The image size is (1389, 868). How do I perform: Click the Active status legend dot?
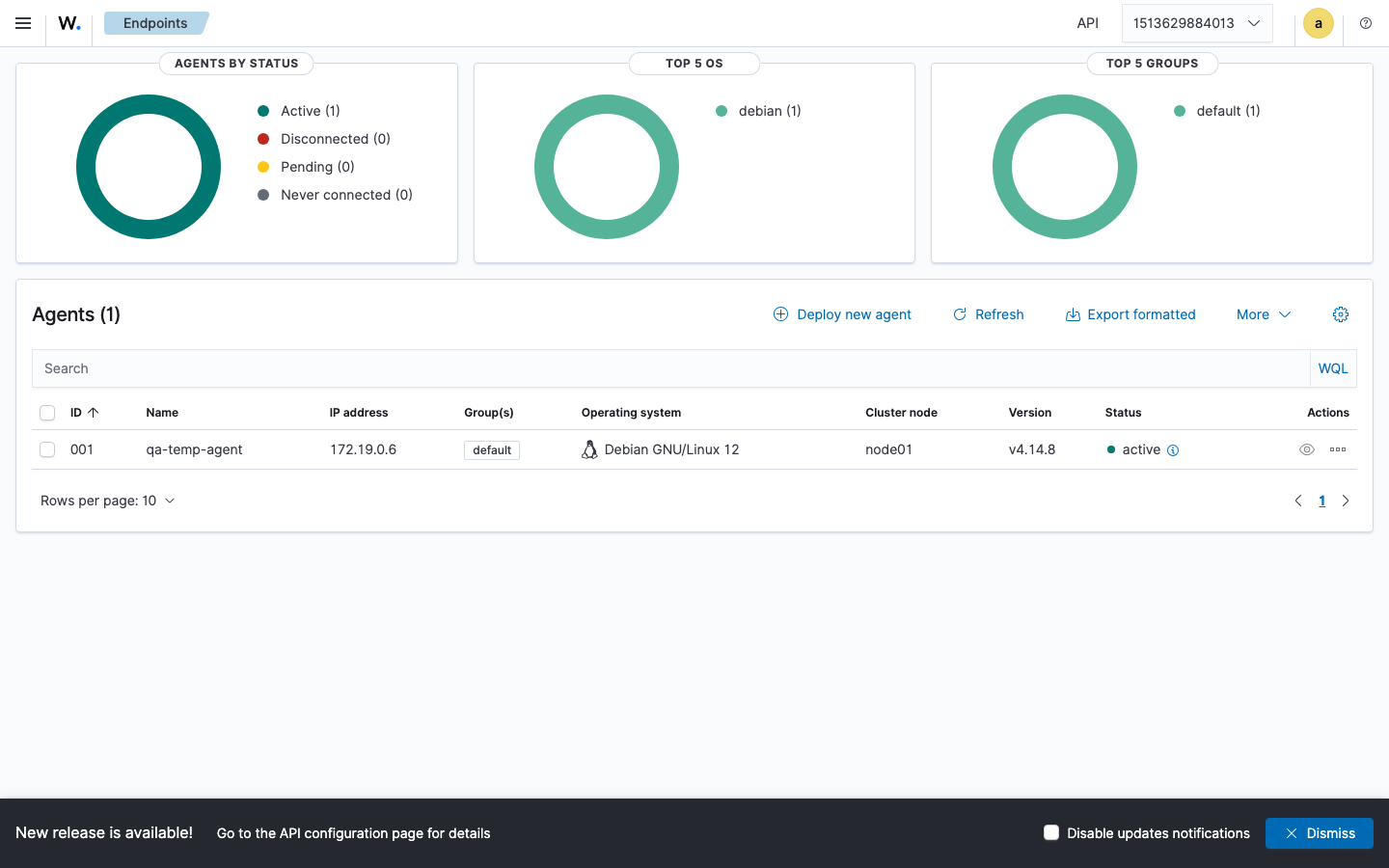263,111
